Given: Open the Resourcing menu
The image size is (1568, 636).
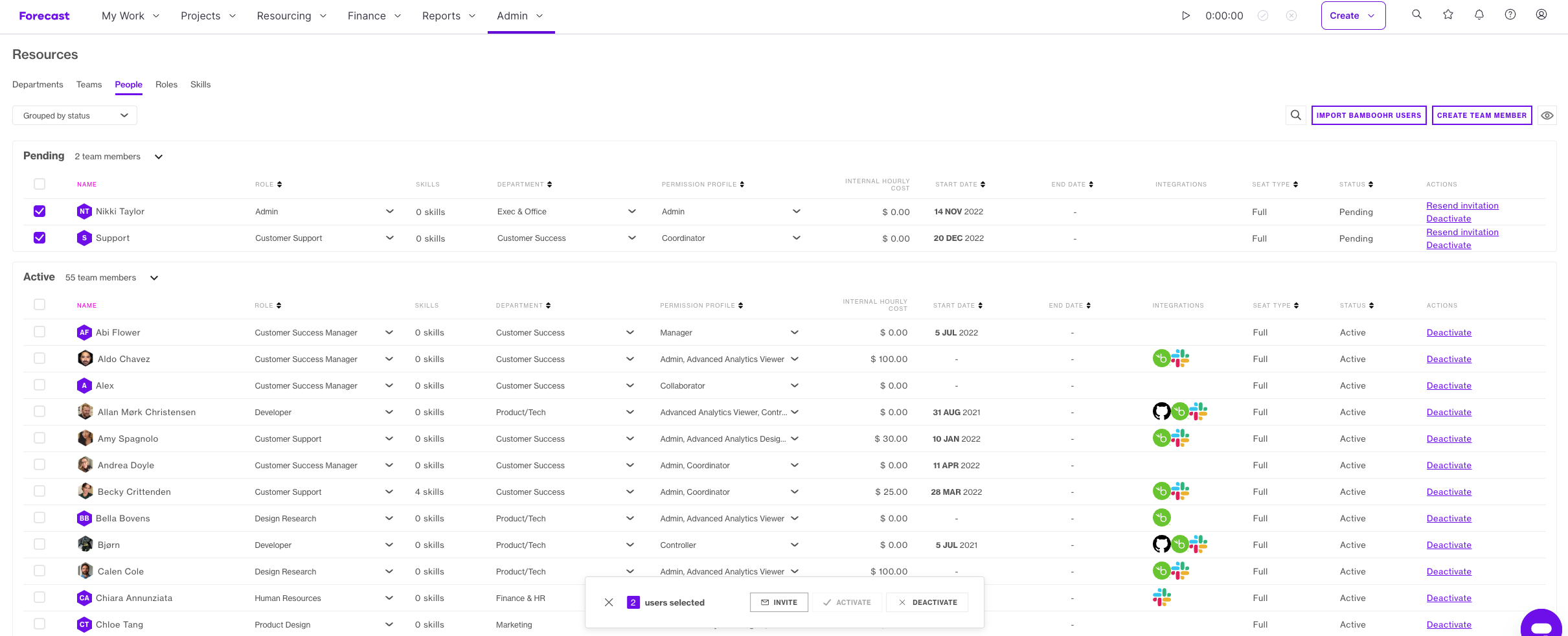Looking at the screenshot, I should tap(291, 16).
